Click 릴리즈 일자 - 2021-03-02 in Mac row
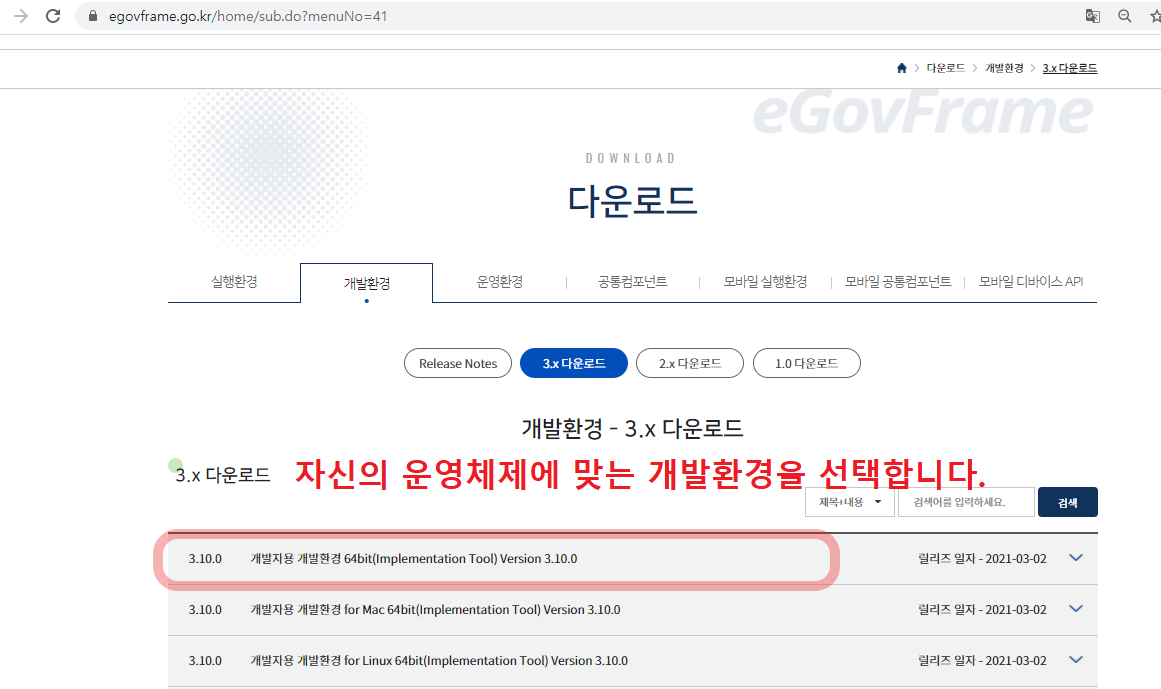 click(983, 610)
